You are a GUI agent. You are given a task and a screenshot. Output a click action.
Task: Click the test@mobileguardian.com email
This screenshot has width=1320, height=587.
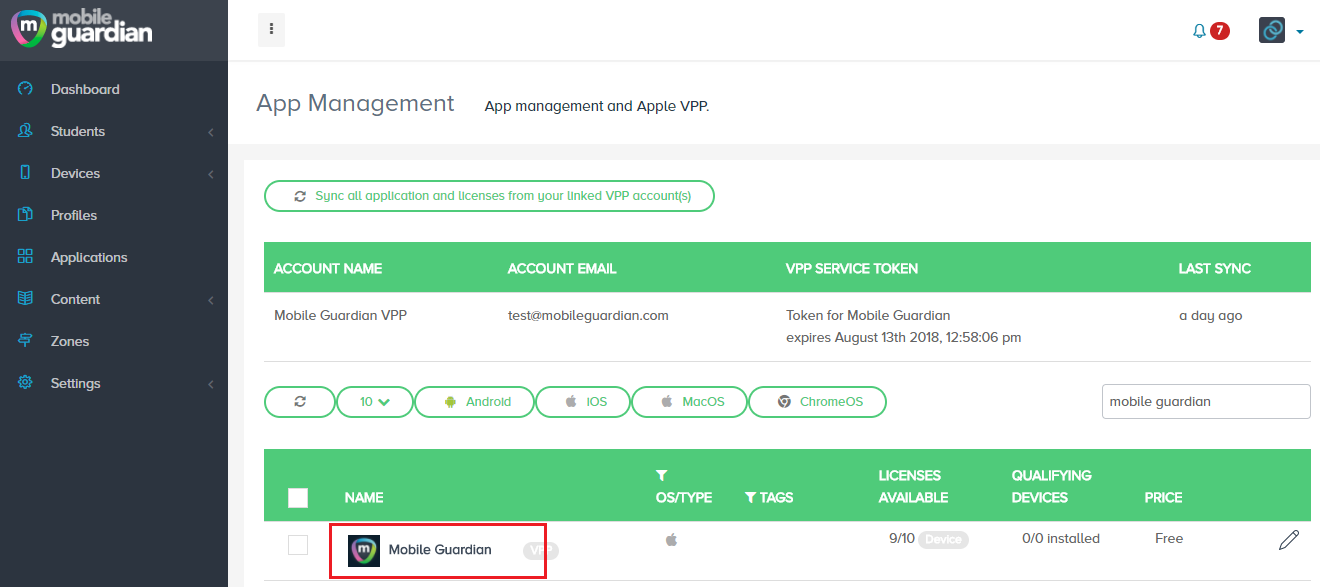[588, 316]
